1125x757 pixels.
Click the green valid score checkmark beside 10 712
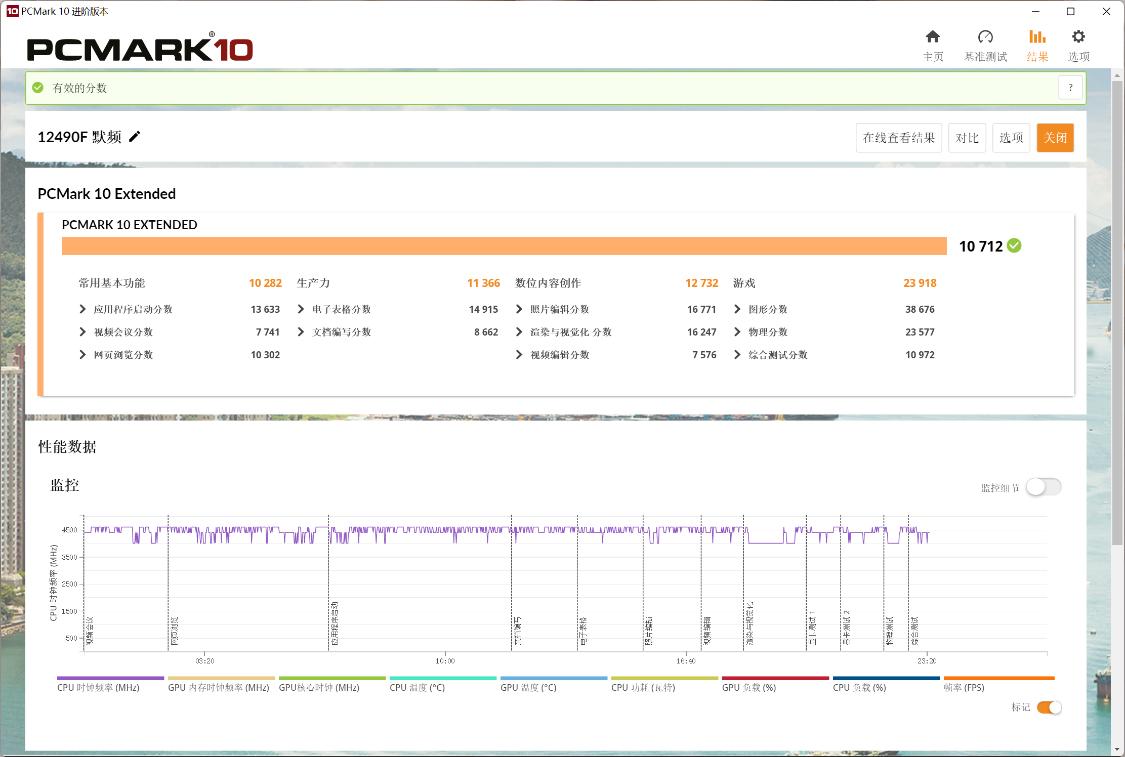1014,246
